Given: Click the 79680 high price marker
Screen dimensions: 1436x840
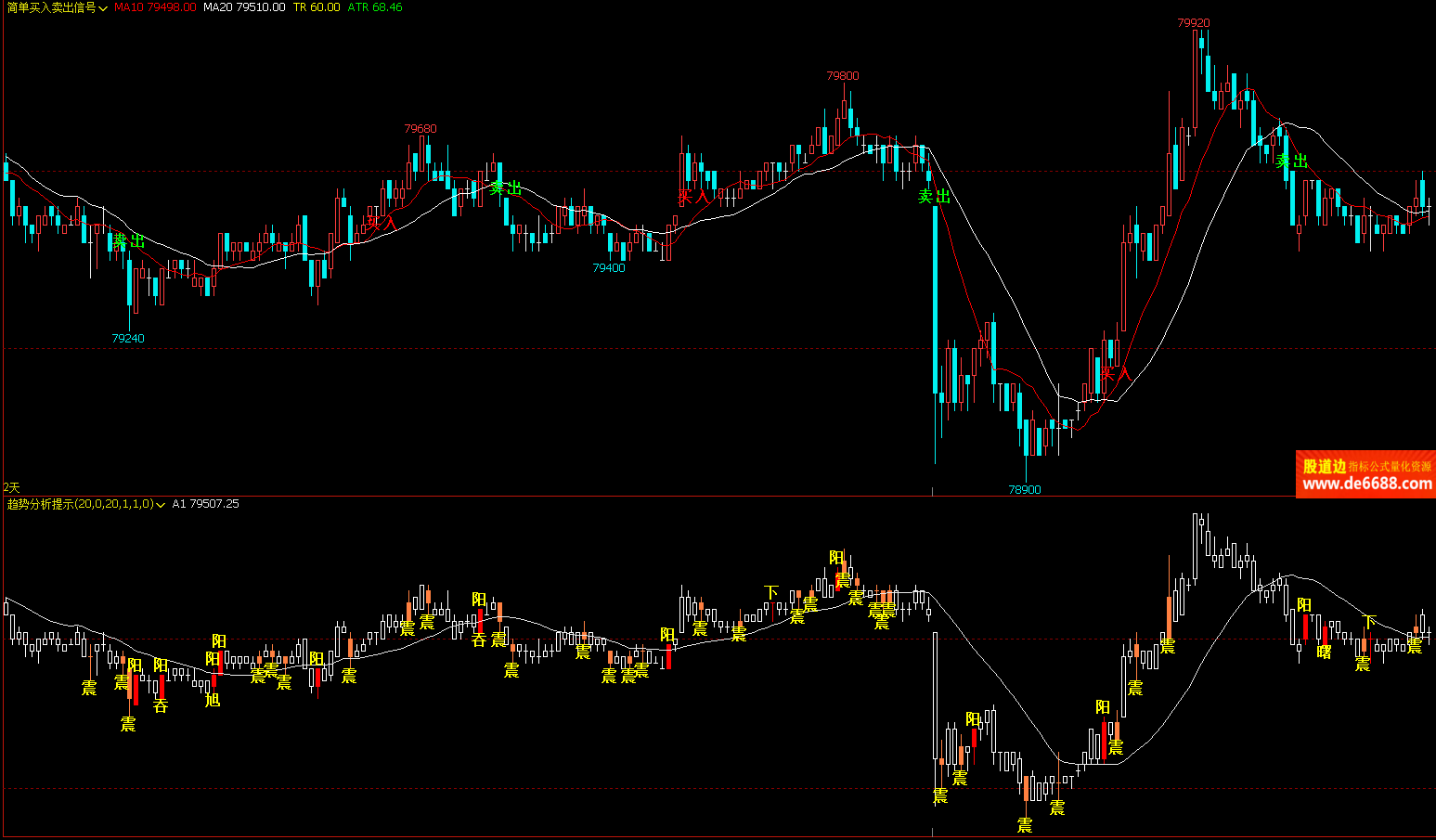Looking at the screenshot, I should point(420,129).
